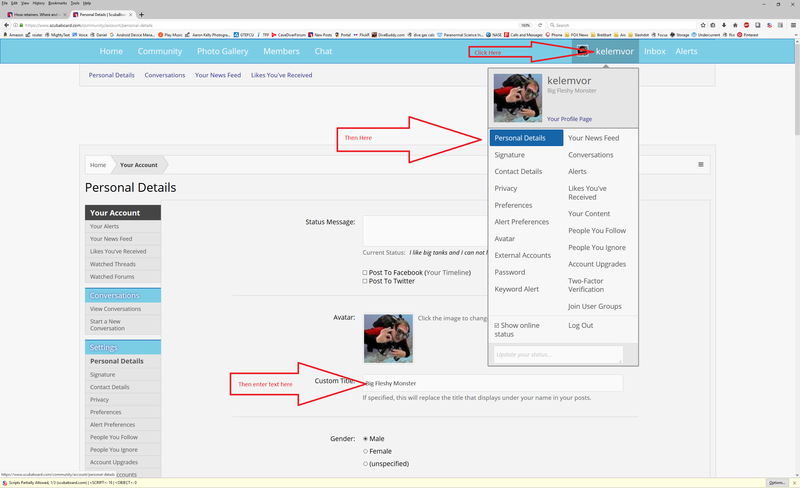Click the Custom Title text field
This screenshot has height=488, width=800.
(492, 383)
